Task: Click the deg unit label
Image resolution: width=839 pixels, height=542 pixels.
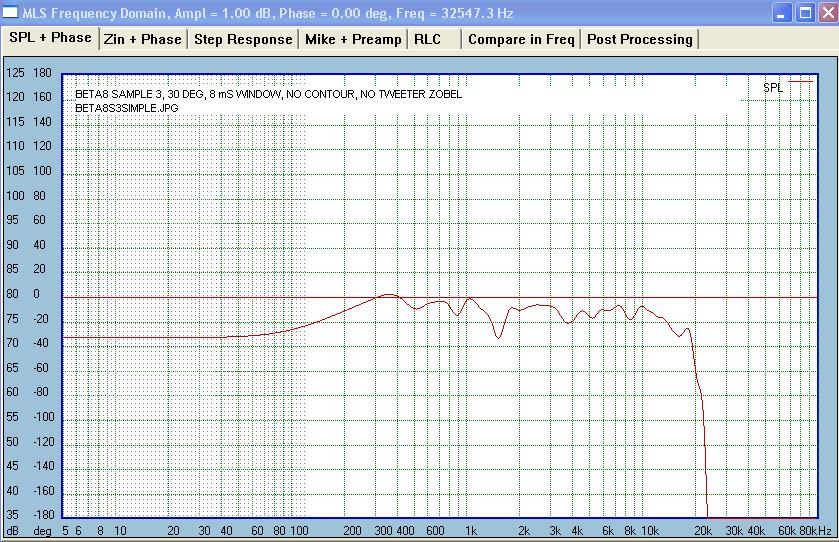Action: (x=42, y=531)
